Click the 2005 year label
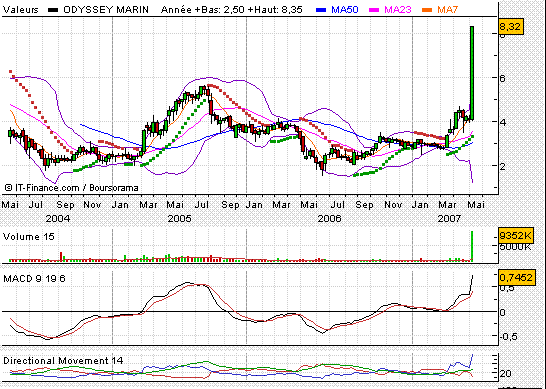Viewport: 546px width, 389px height. coord(179,219)
